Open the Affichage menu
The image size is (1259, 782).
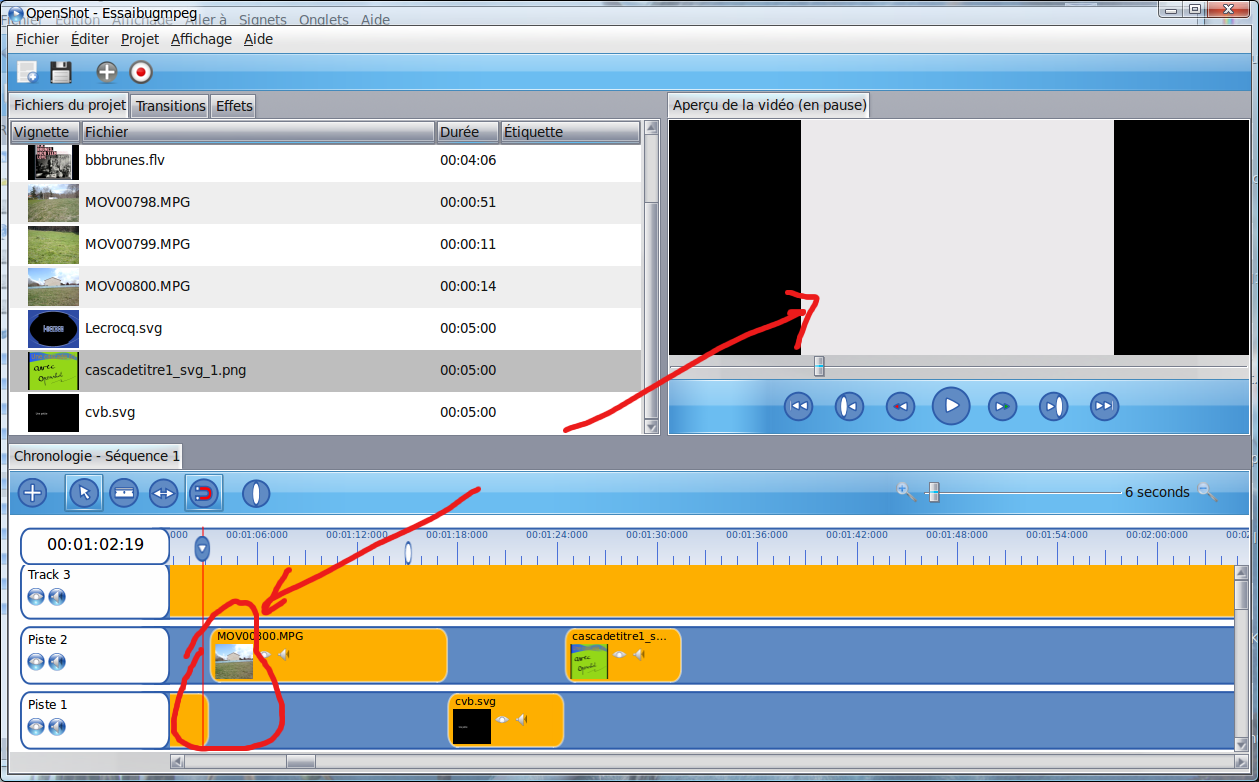(x=201, y=39)
